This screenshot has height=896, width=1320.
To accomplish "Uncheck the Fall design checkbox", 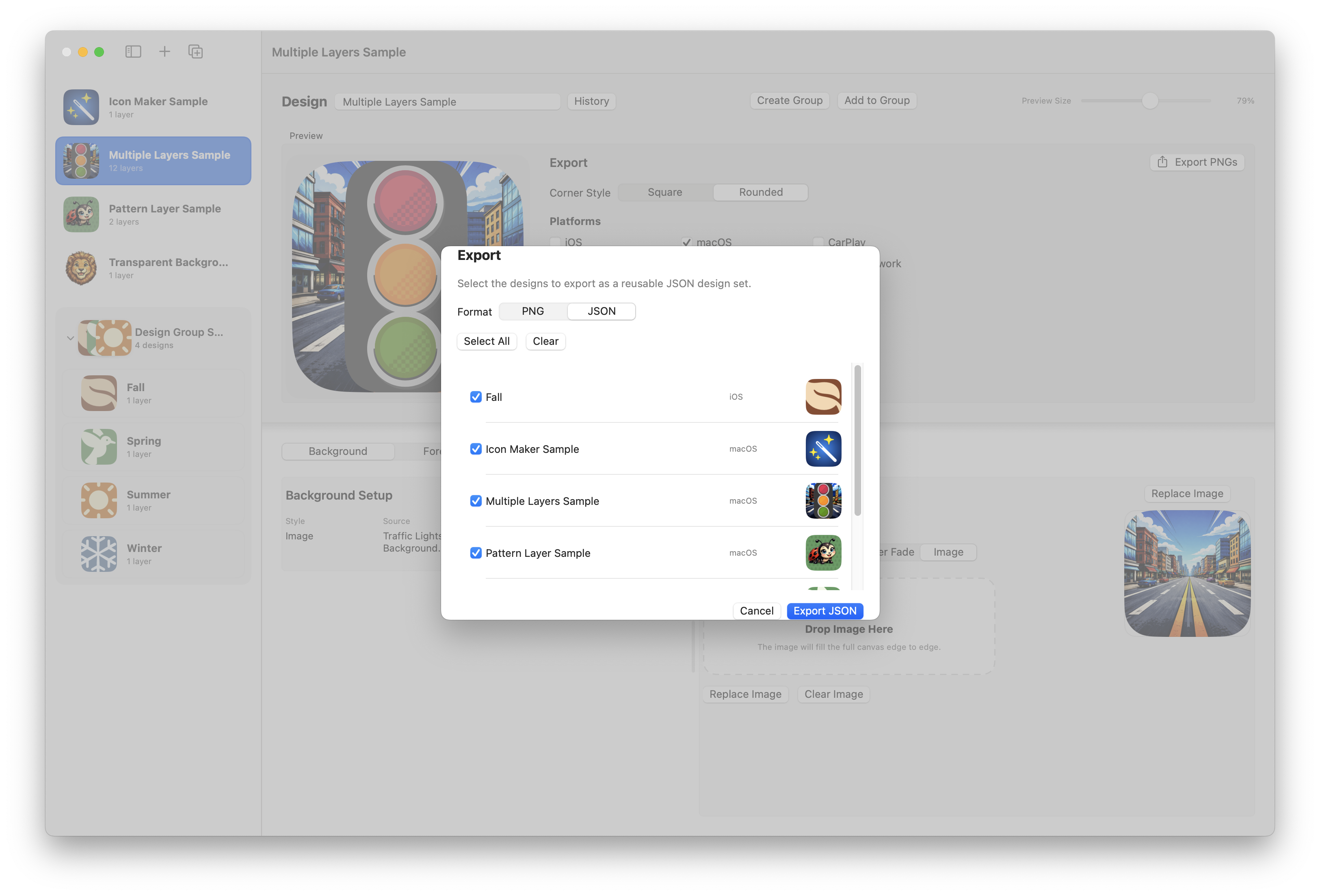I will pos(476,396).
